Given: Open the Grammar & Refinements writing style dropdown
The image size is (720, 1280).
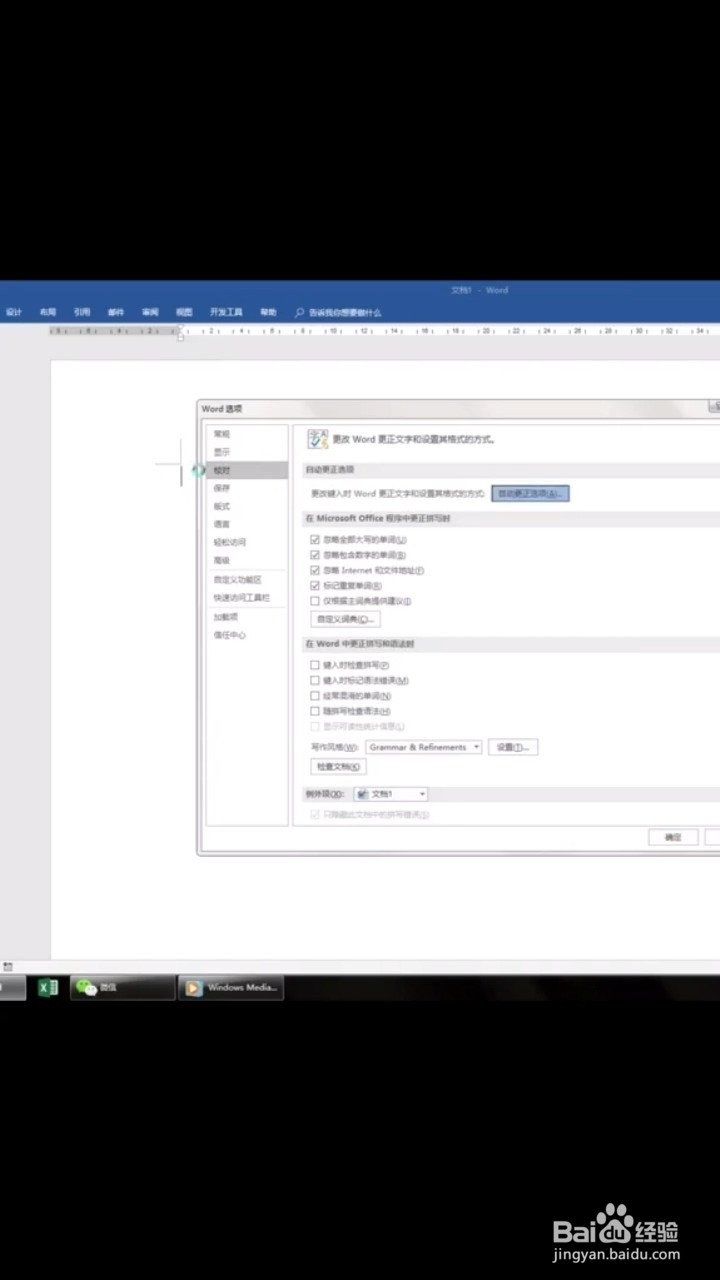Looking at the screenshot, I should (423, 747).
